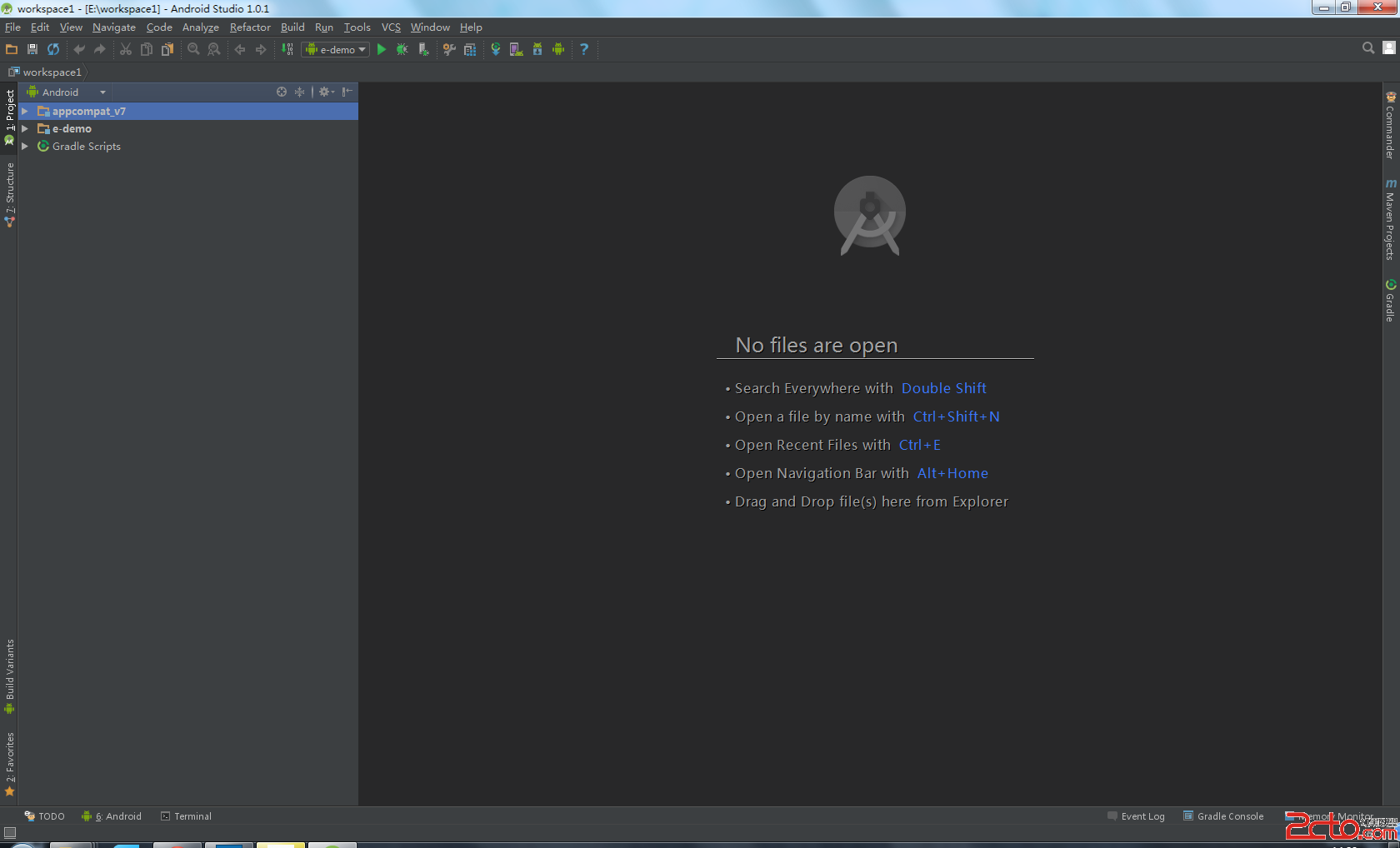Open SDK Manager download icon
Viewport: 1400px width, 848px height.
pyautogui.click(x=537, y=50)
